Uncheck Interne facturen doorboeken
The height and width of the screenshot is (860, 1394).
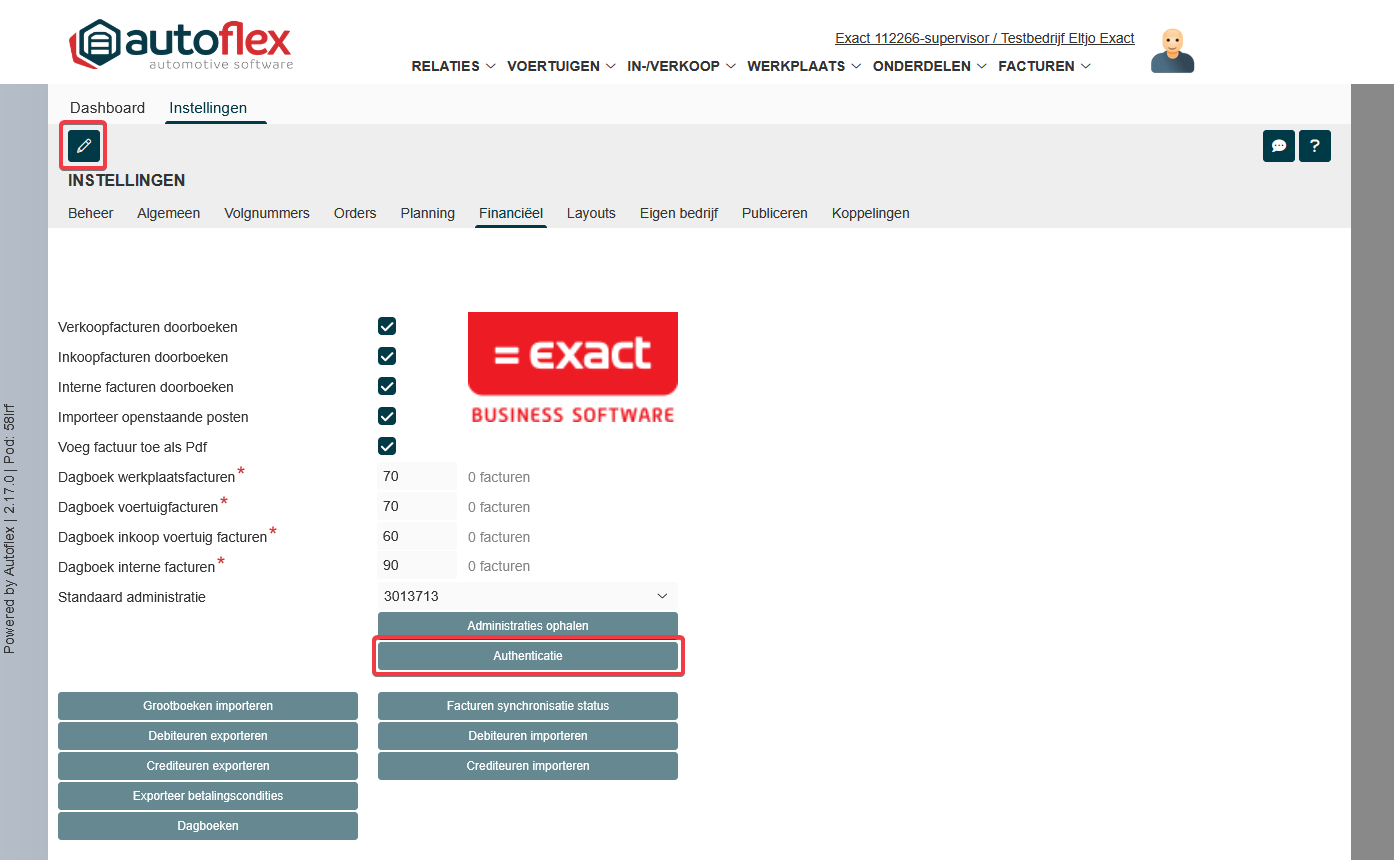pyautogui.click(x=387, y=387)
